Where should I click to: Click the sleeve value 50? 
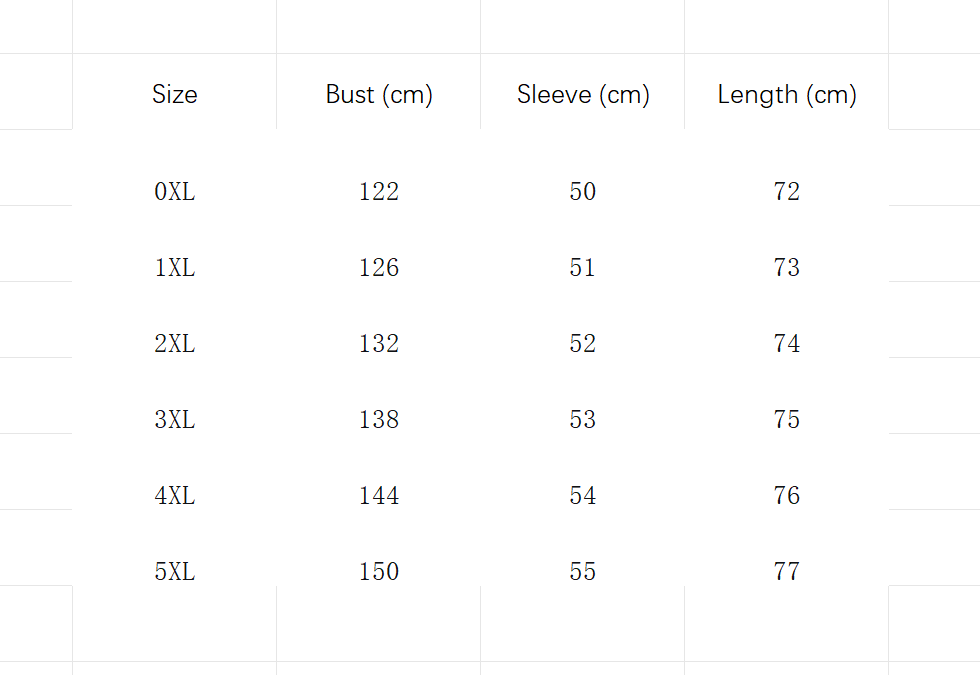pos(583,191)
